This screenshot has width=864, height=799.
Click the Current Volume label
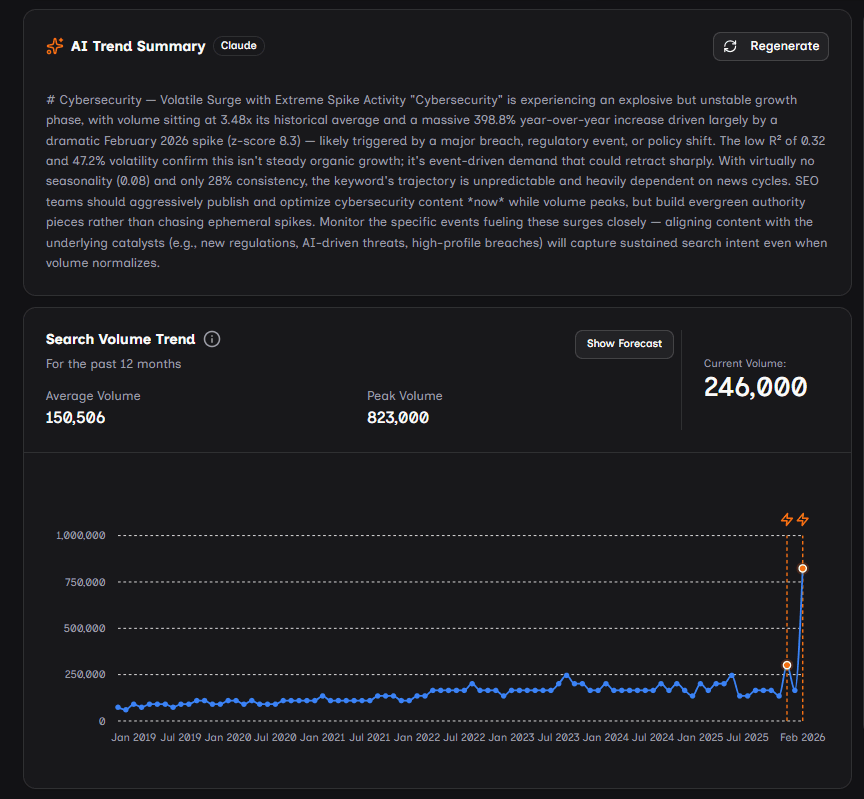coord(744,363)
